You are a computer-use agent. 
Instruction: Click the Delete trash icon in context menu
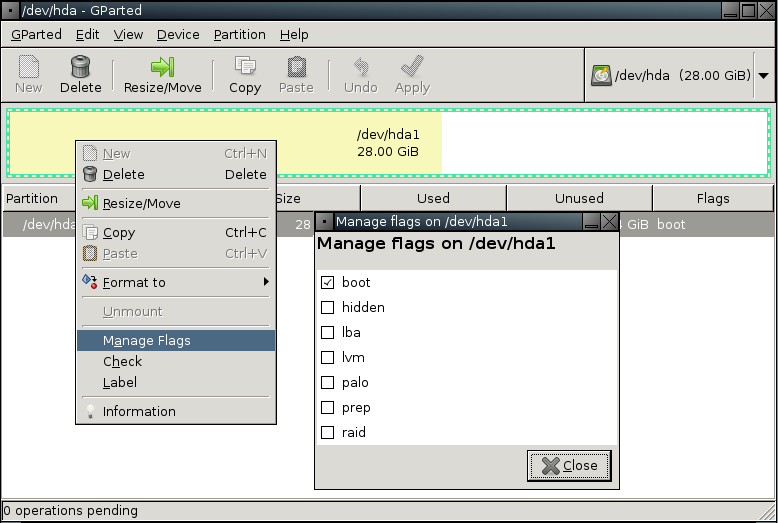click(90, 174)
